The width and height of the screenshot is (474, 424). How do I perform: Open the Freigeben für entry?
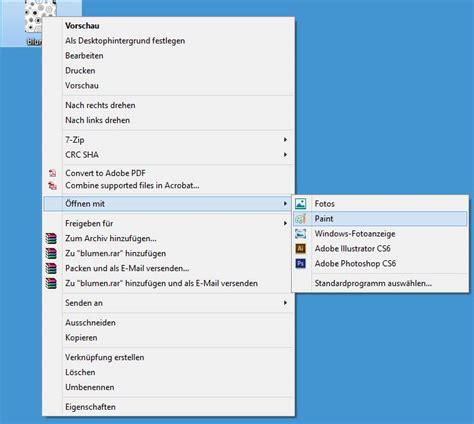point(168,223)
